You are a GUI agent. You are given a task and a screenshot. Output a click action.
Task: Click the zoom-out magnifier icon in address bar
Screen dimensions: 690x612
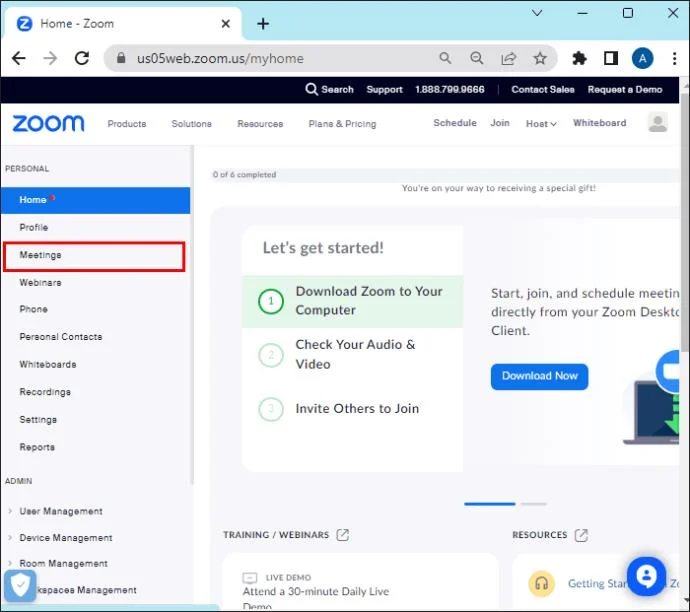[477, 58]
